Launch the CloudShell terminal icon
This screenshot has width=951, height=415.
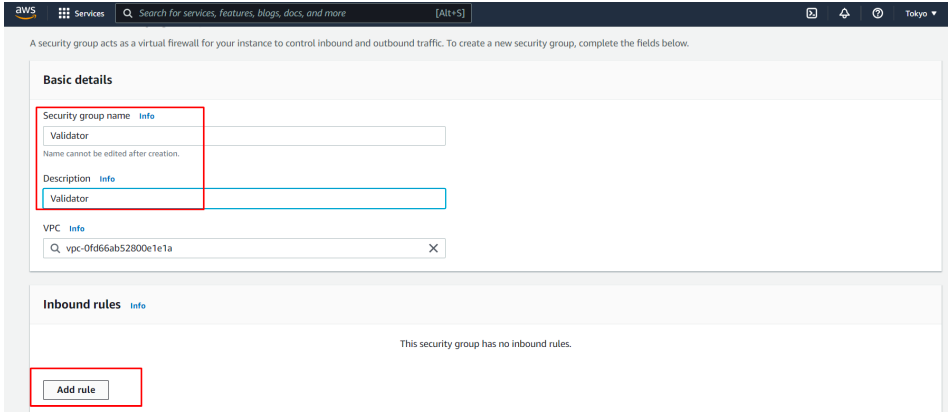(812, 14)
